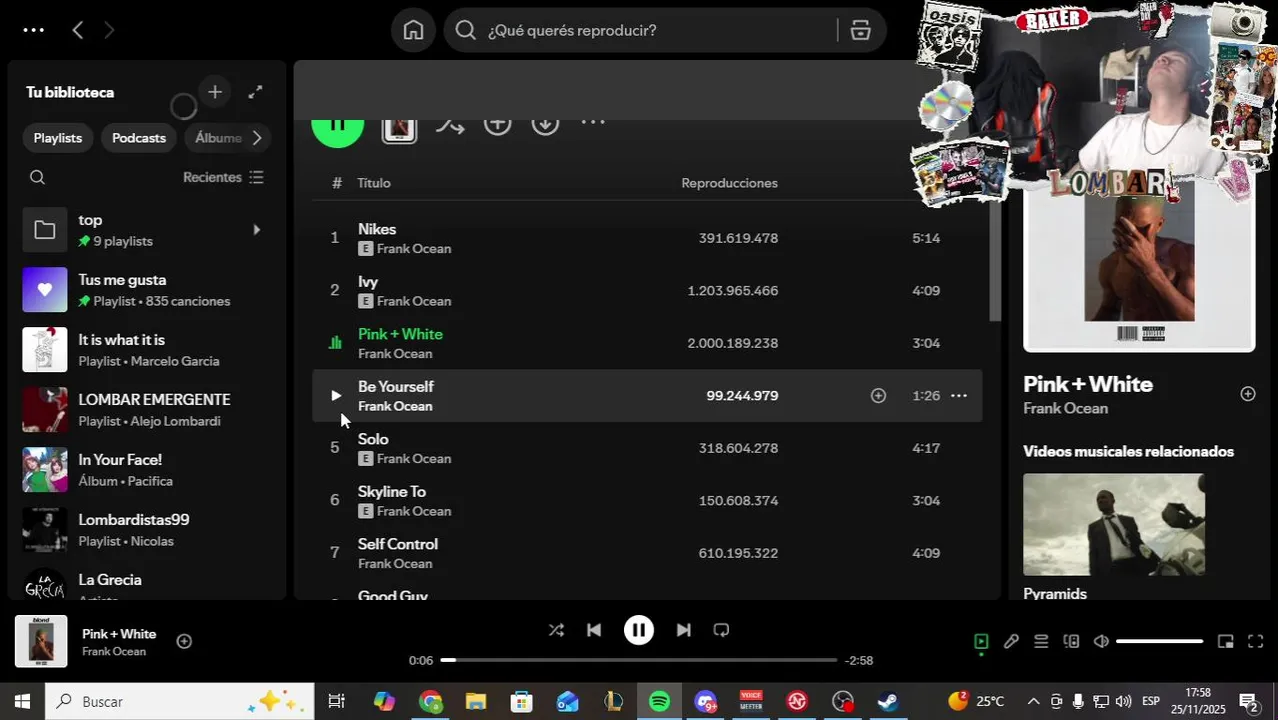Click the Título column header
The height and width of the screenshot is (720, 1278).
pos(374,183)
